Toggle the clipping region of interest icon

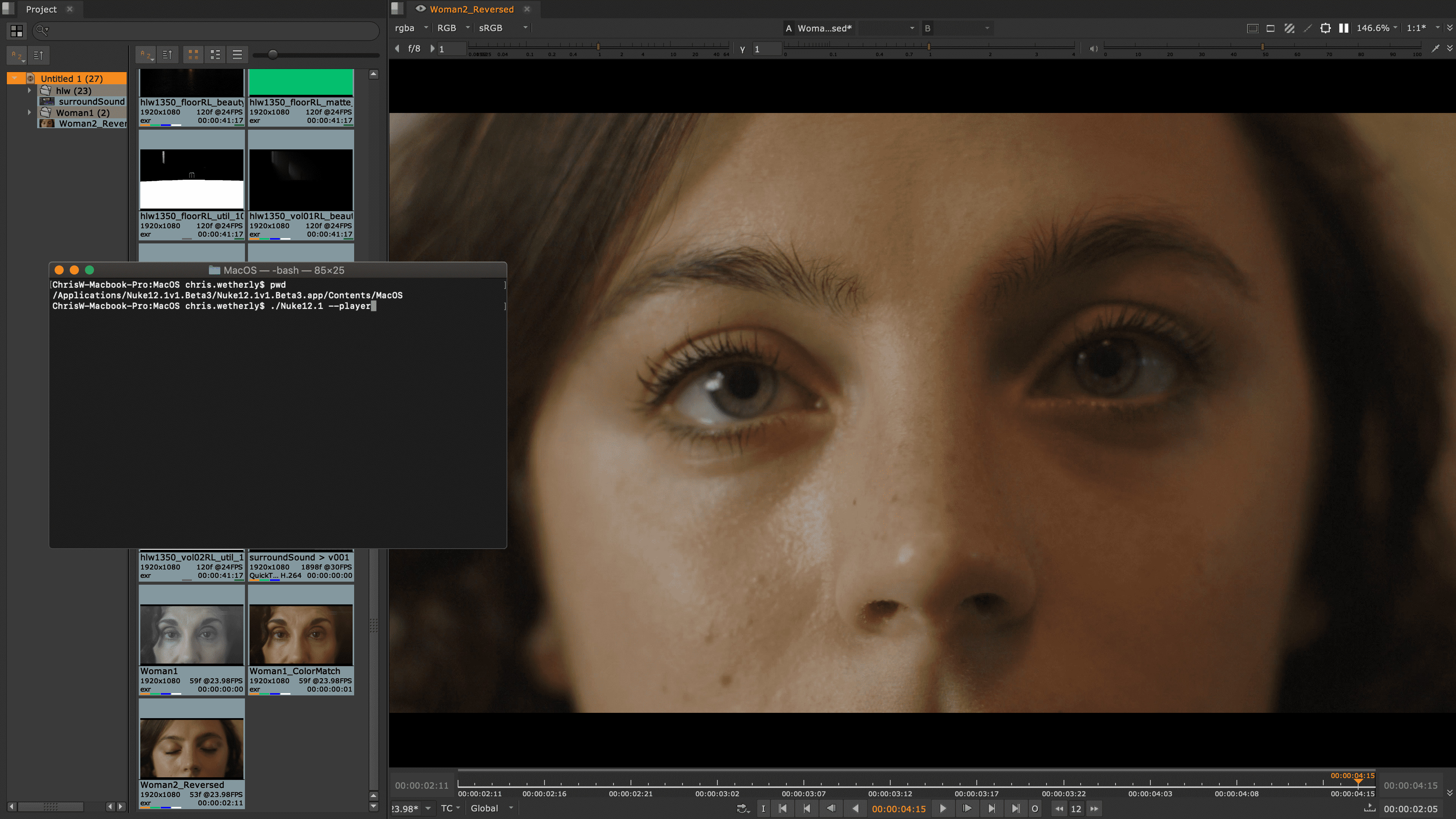(1326, 28)
